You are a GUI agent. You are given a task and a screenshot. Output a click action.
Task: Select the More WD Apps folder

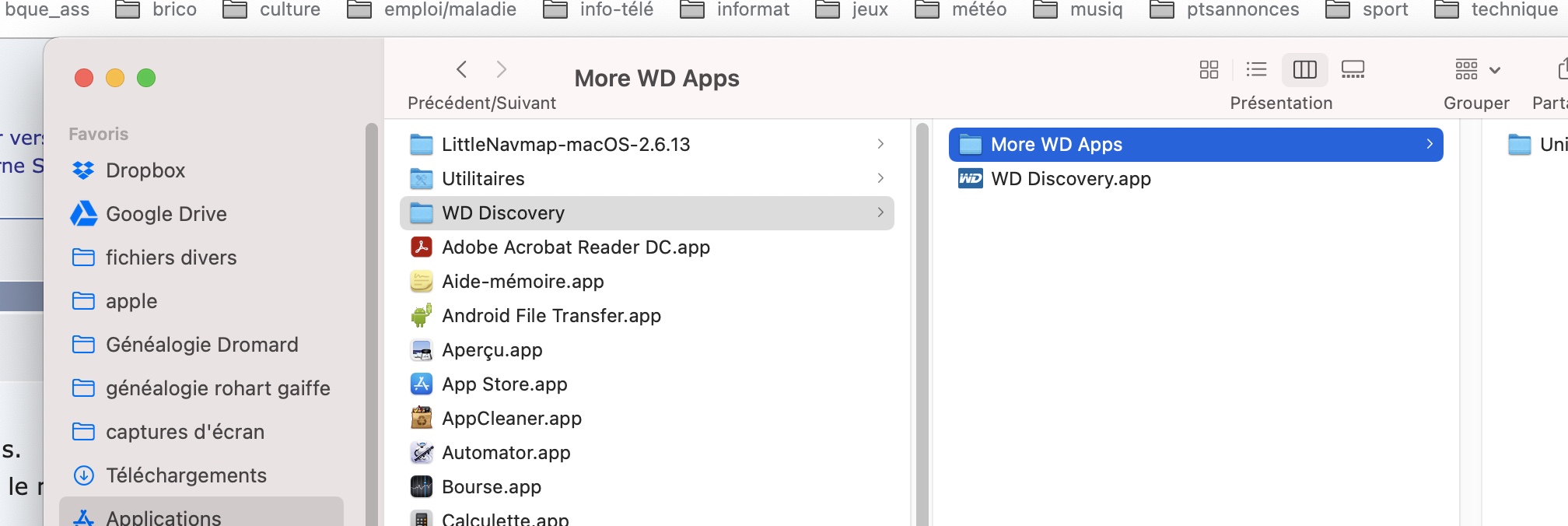1195,144
